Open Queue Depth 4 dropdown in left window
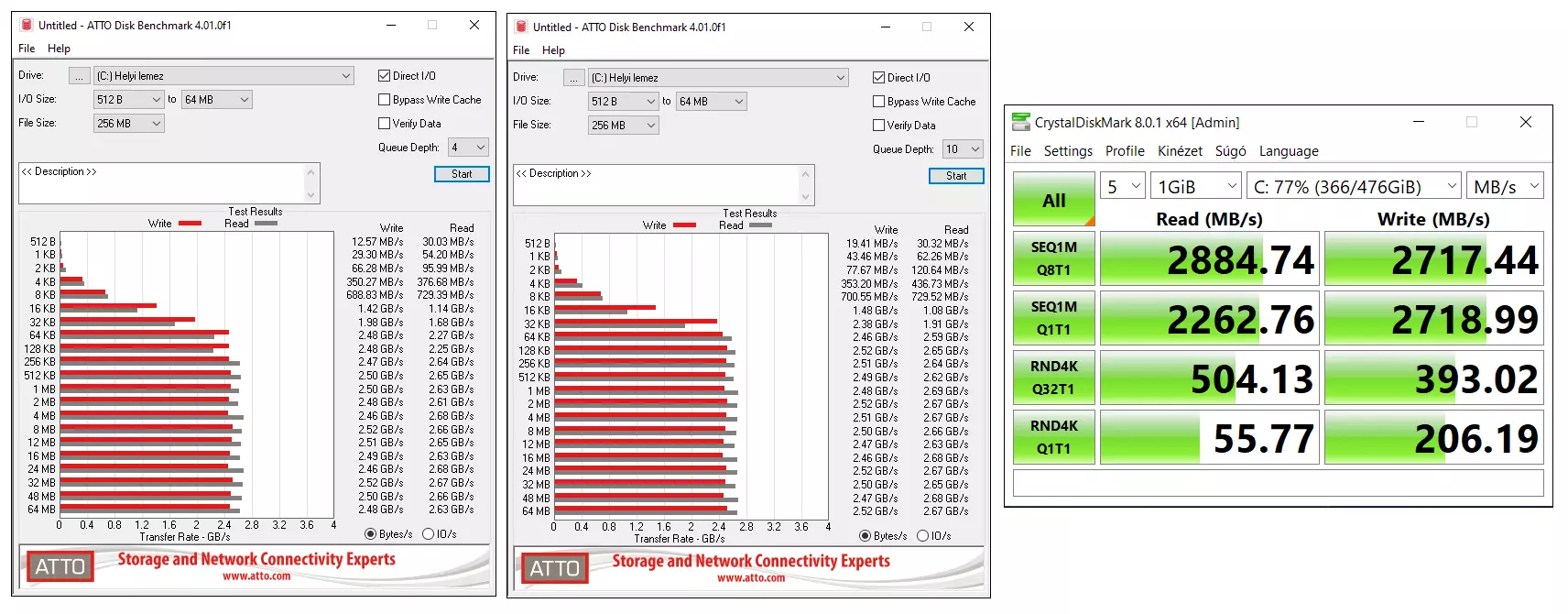The width and height of the screenshot is (1568, 614). click(467, 148)
